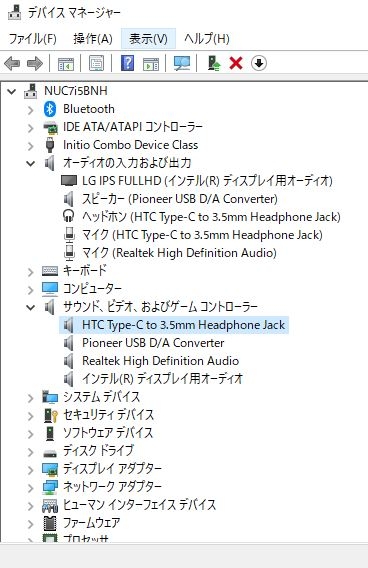This screenshot has width=368, height=568.
Task: Click the ディスプレイ アダプター icon
Action: [50, 469]
